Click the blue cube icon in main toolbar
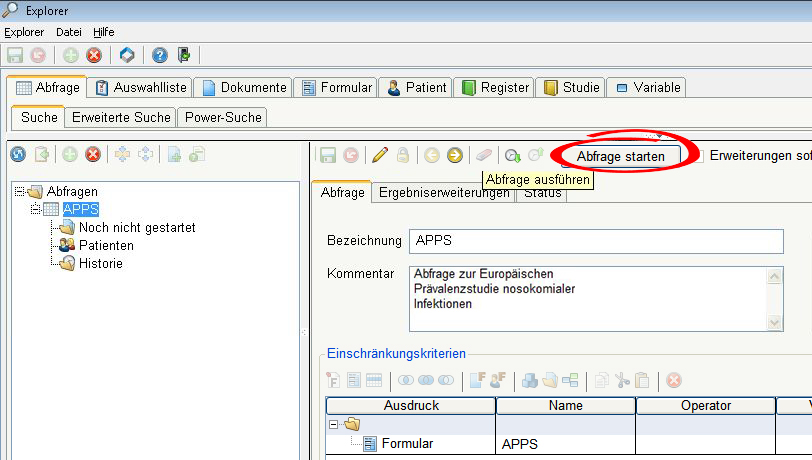The image size is (812, 460). click(127, 55)
